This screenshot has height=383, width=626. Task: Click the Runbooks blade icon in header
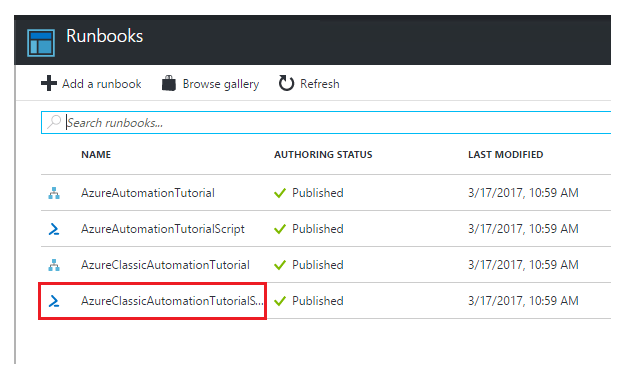[41, 42]
